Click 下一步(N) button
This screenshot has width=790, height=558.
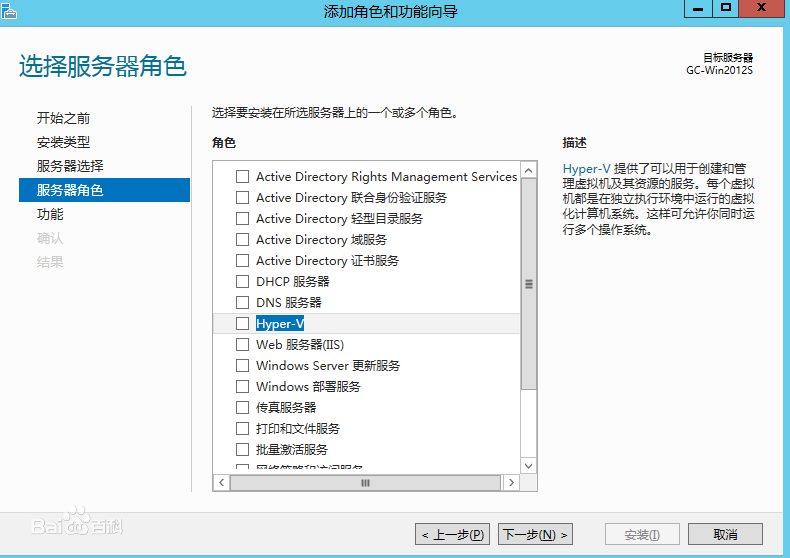(535, 535)
